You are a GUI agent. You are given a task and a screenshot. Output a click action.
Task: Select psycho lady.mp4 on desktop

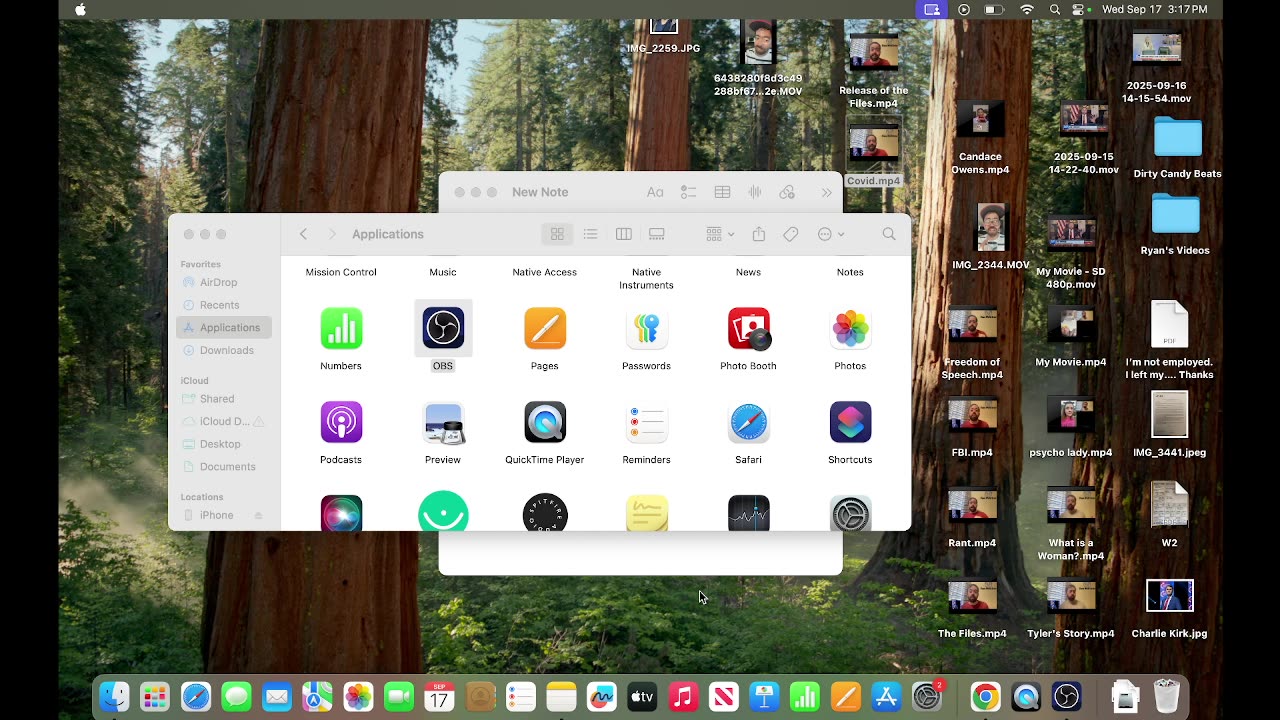coord(1070,415)
